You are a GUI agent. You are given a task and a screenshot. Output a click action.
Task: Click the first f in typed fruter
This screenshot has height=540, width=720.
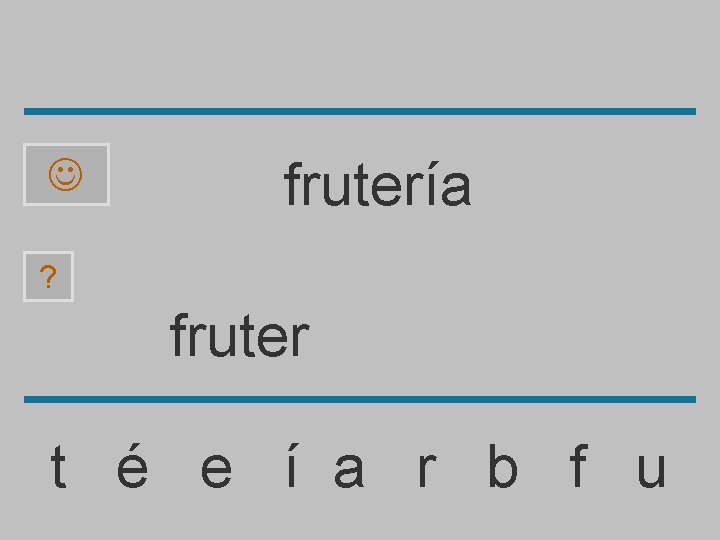click(x=179, y=336)
